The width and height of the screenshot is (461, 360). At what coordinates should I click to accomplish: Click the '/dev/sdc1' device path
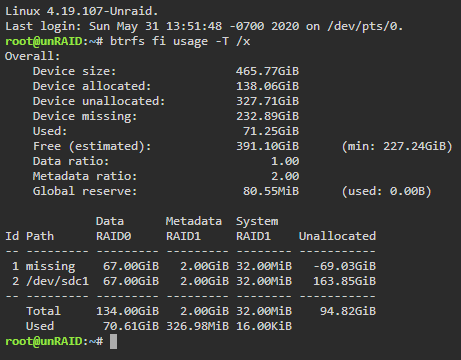click(x=57, y=281)
